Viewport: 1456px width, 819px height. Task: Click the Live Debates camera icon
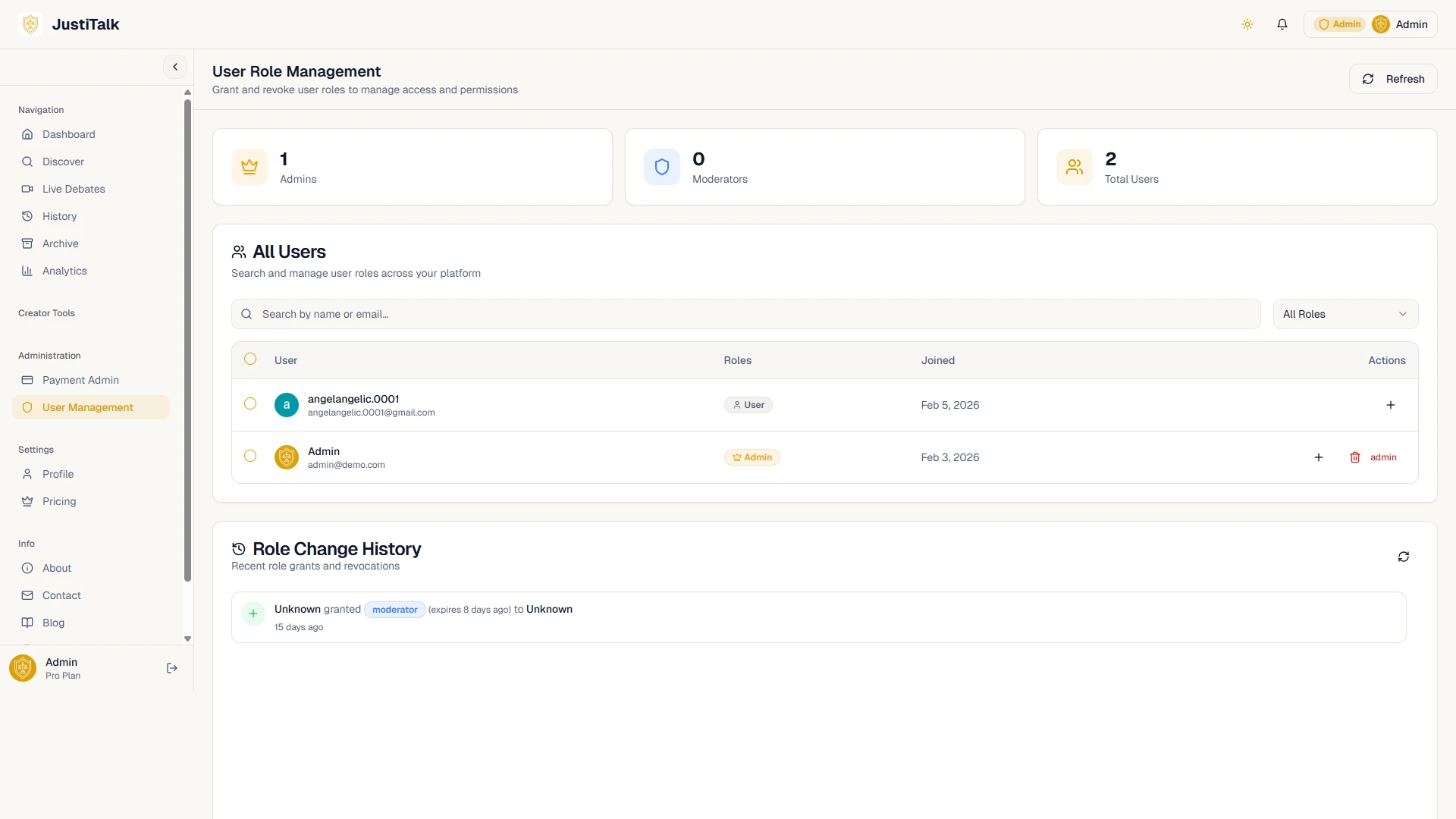click(27, 189)
